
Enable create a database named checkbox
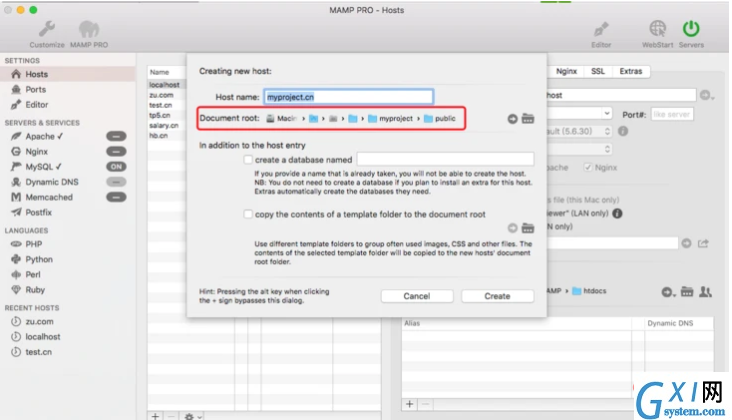(x=248, y=160)
